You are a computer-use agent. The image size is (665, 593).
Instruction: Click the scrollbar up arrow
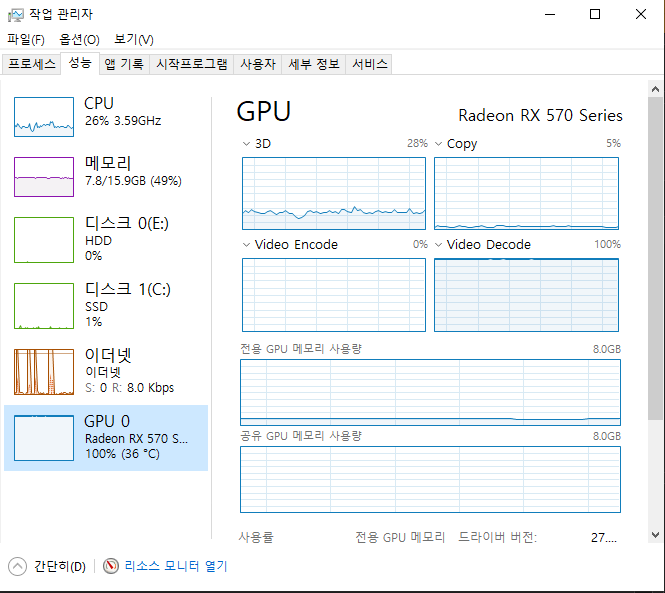(x=655, y=89)
